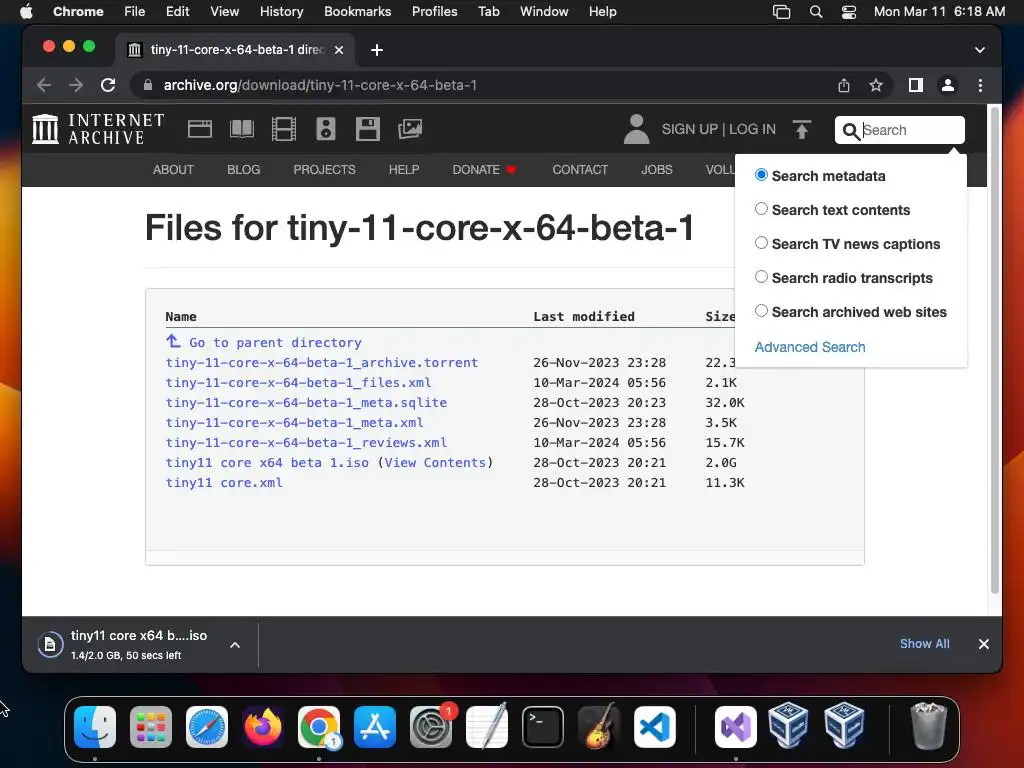Open System Settings from the dock
Screen dimensions: 1024x768
click(x=431, y=727)
